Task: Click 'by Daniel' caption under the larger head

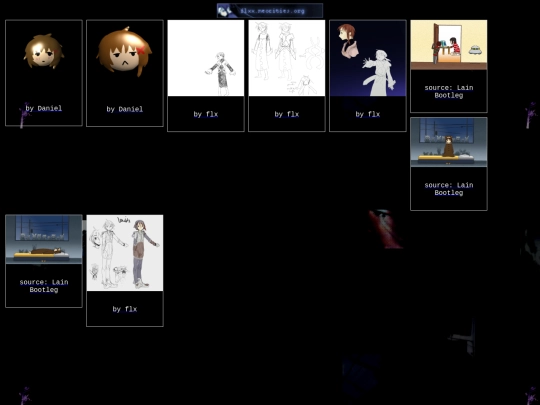Action: click(125, 109)
